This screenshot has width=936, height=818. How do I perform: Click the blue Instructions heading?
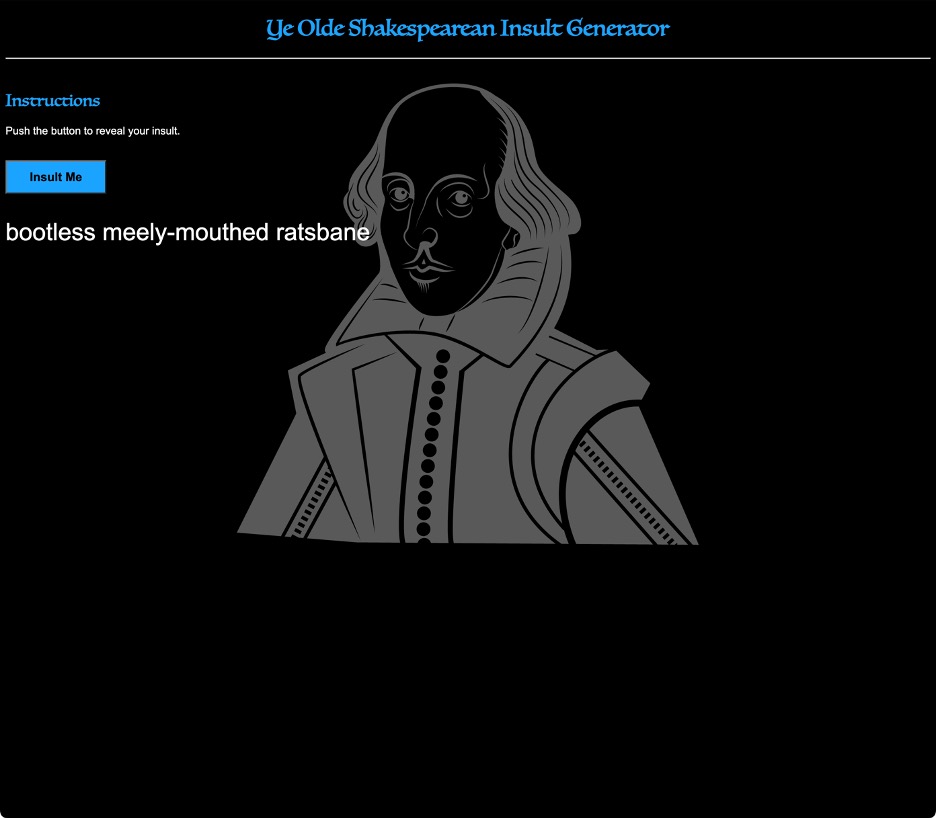(x=51, y=100)
